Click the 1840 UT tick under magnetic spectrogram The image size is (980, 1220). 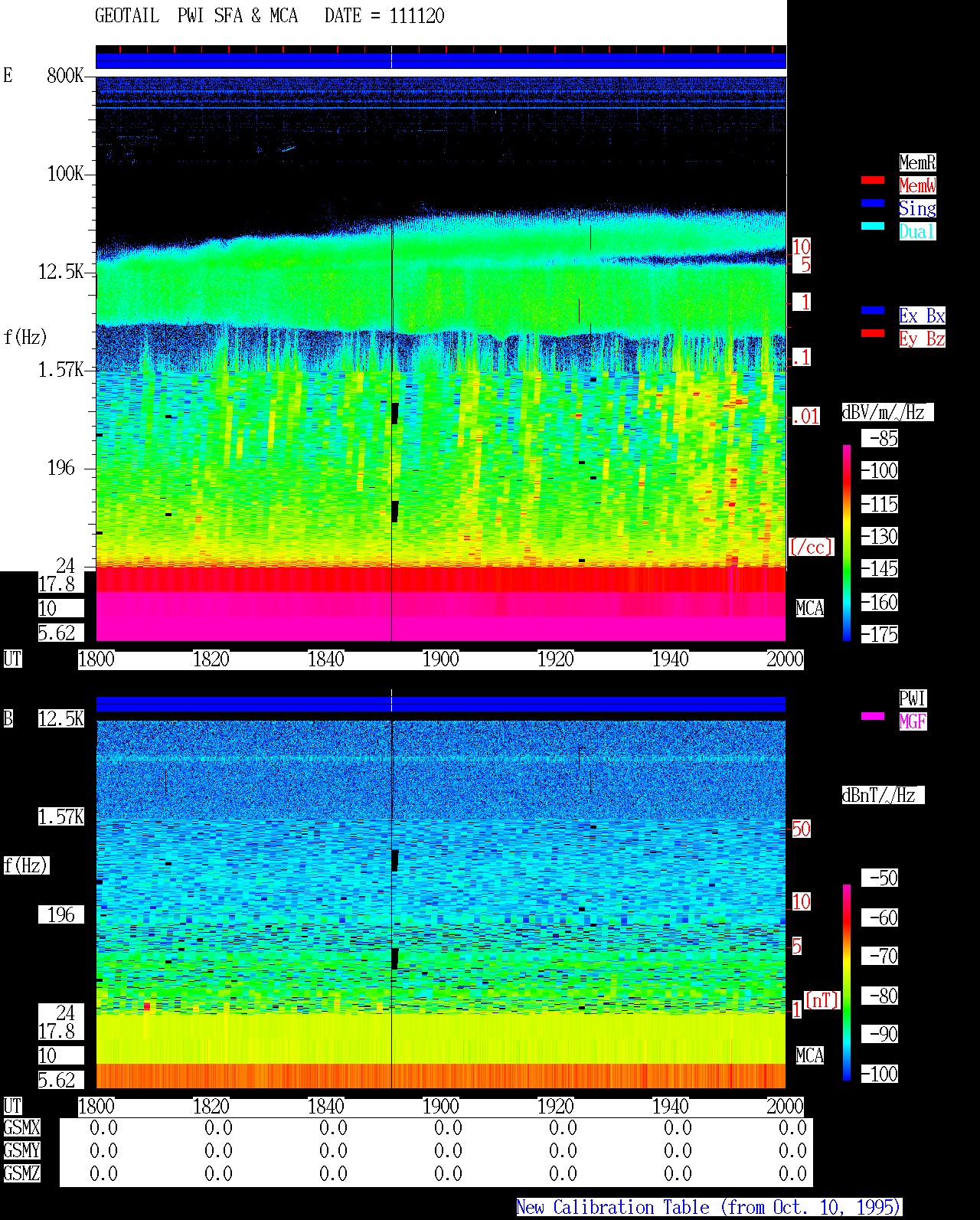coord(326,1107)
